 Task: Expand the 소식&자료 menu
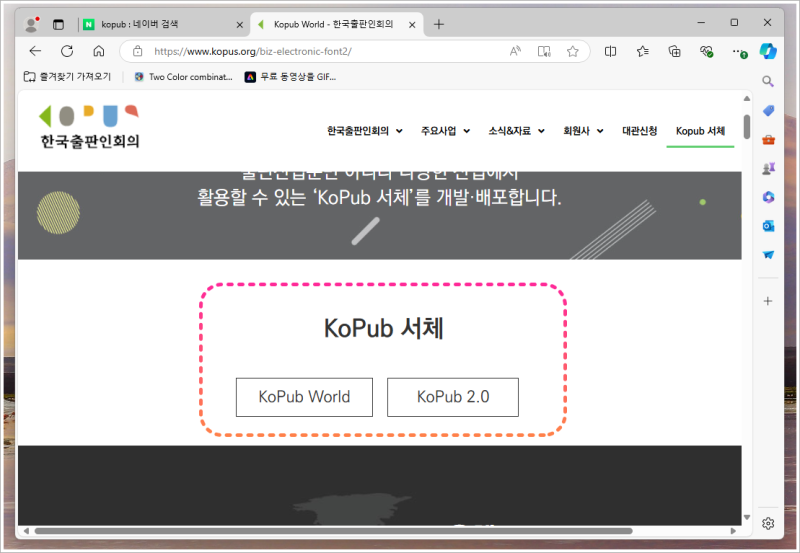point(516,131)
